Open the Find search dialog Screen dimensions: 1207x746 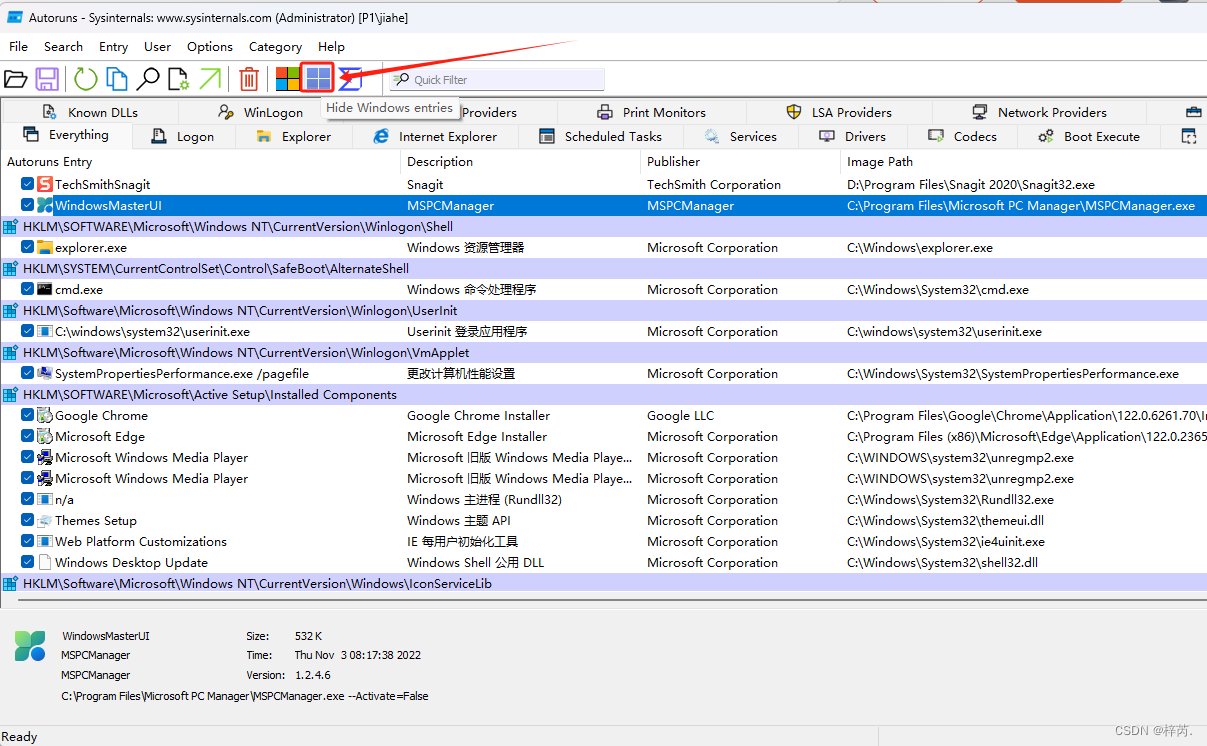pos(148,79)
